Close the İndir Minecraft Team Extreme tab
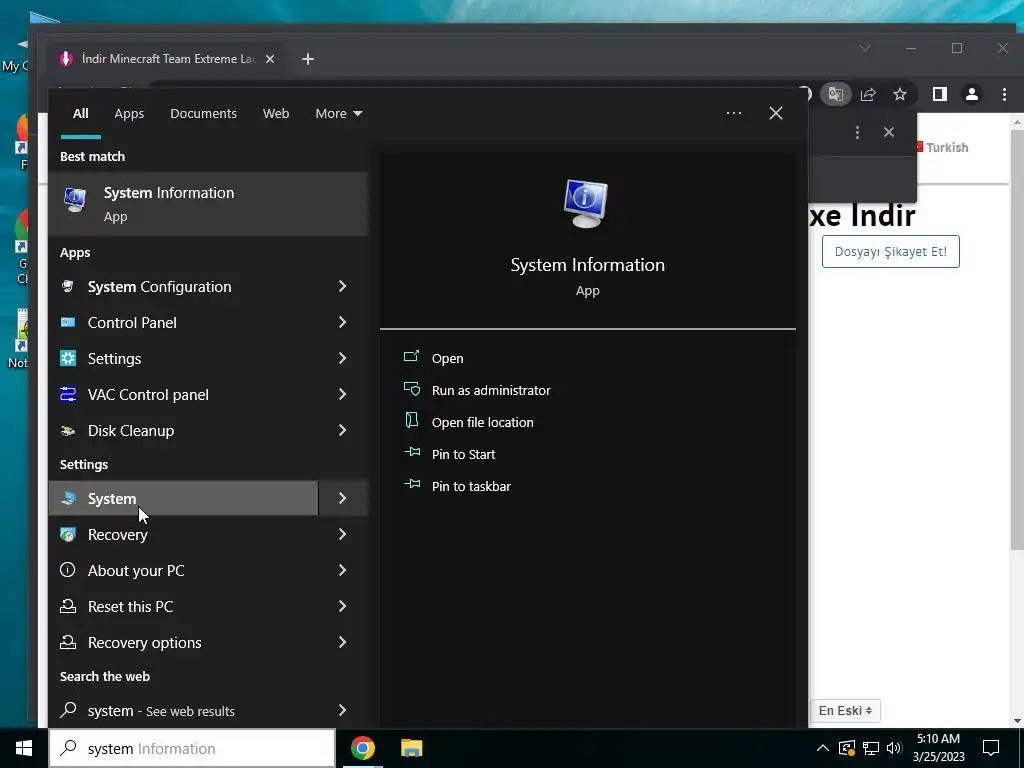The width and height of the screenshot is (1024, 768). (x=270, y=59)
